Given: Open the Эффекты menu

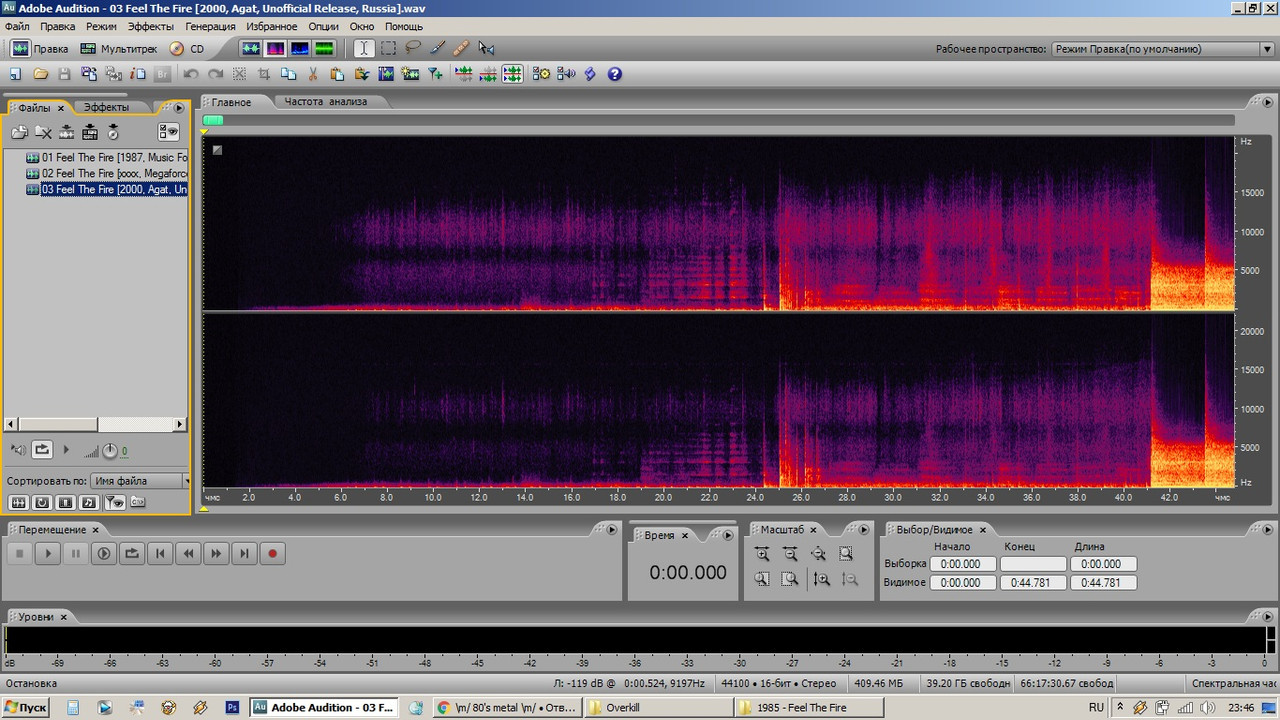Looking at the screenshot, I should (x=151, y=26).
